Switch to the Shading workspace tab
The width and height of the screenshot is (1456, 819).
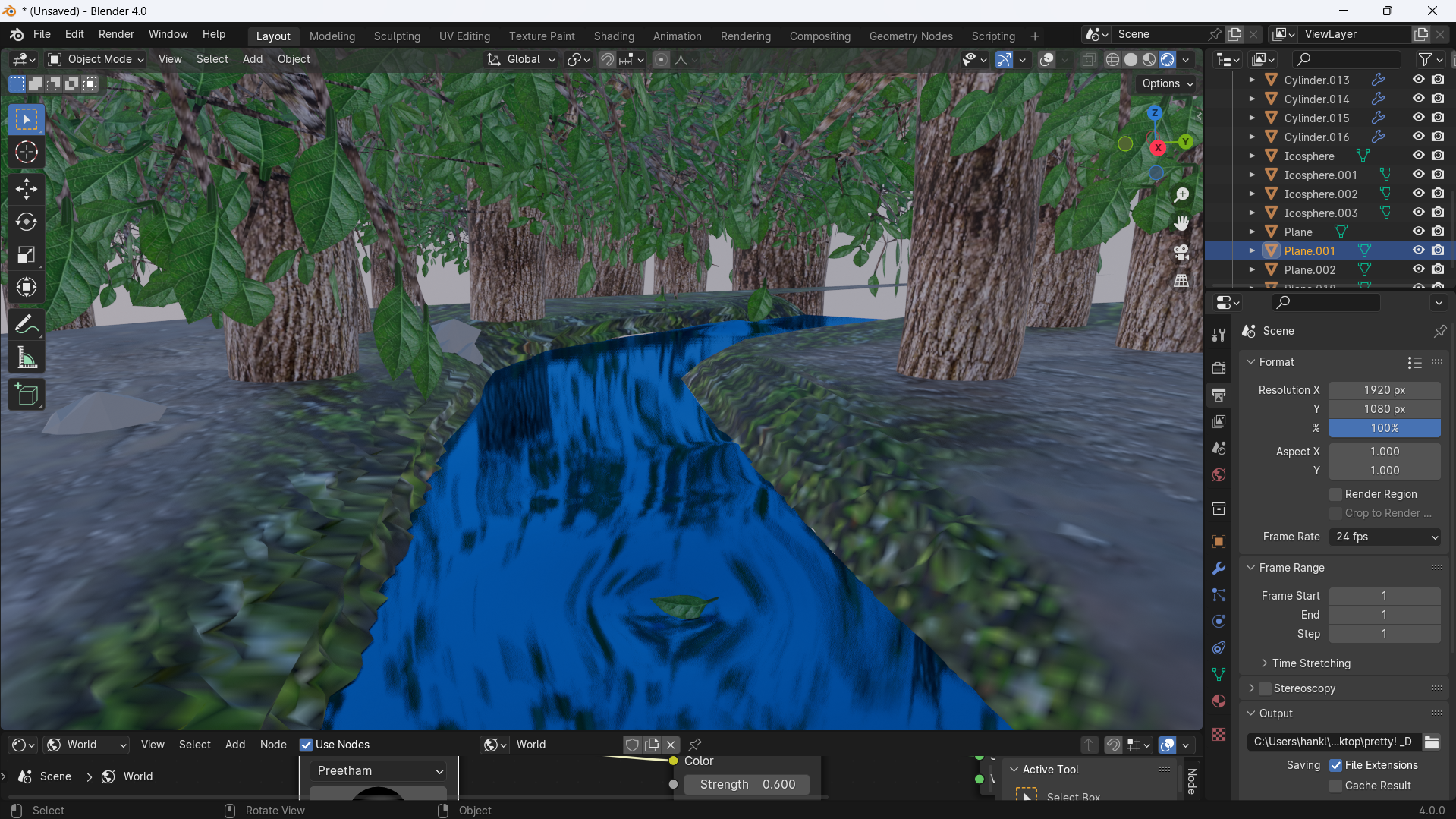click(x=614, y=36)
